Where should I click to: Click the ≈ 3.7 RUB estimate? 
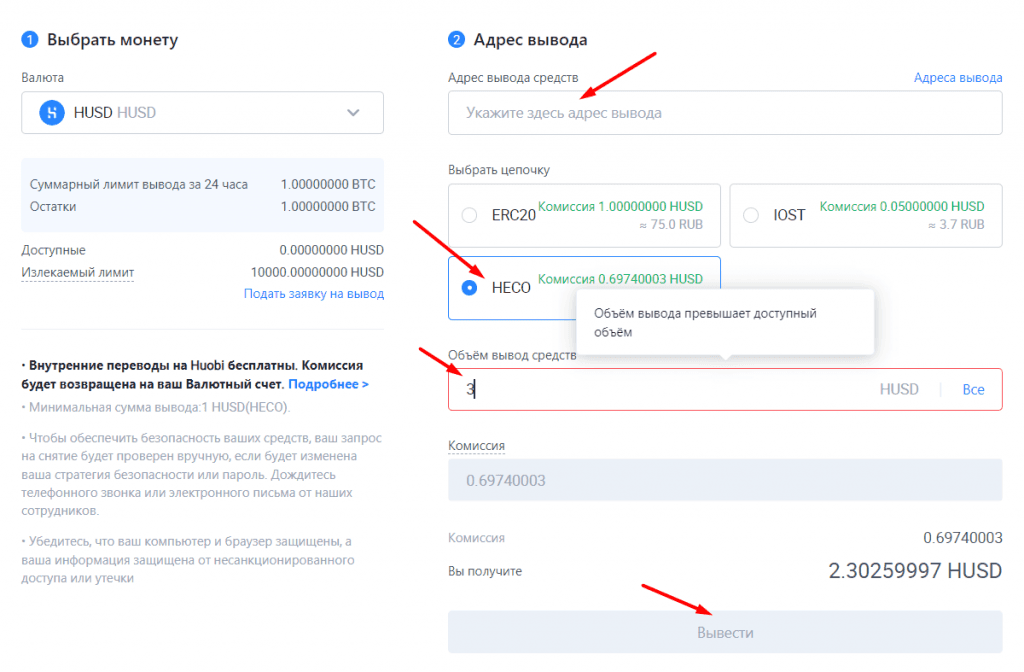pos(956,225)
